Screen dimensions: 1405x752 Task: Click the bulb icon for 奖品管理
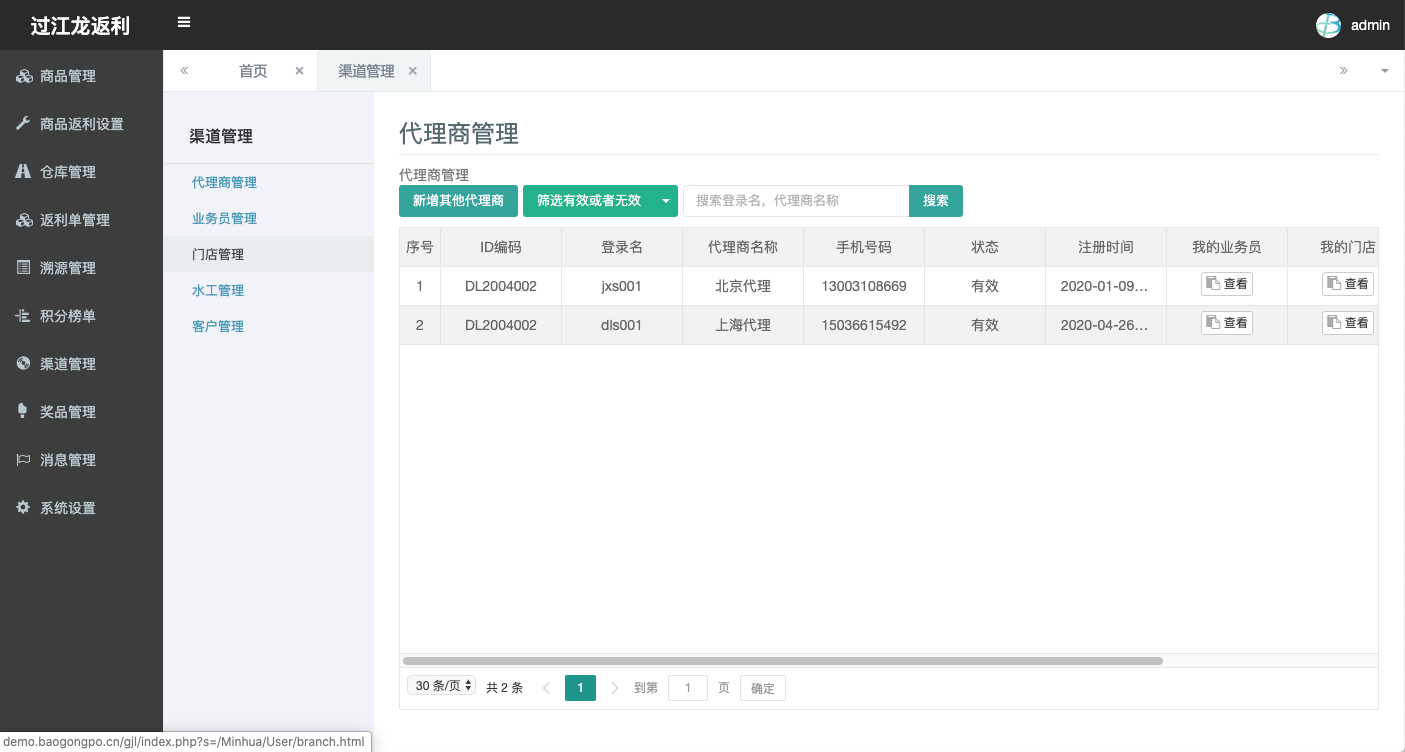pos(24,412)
